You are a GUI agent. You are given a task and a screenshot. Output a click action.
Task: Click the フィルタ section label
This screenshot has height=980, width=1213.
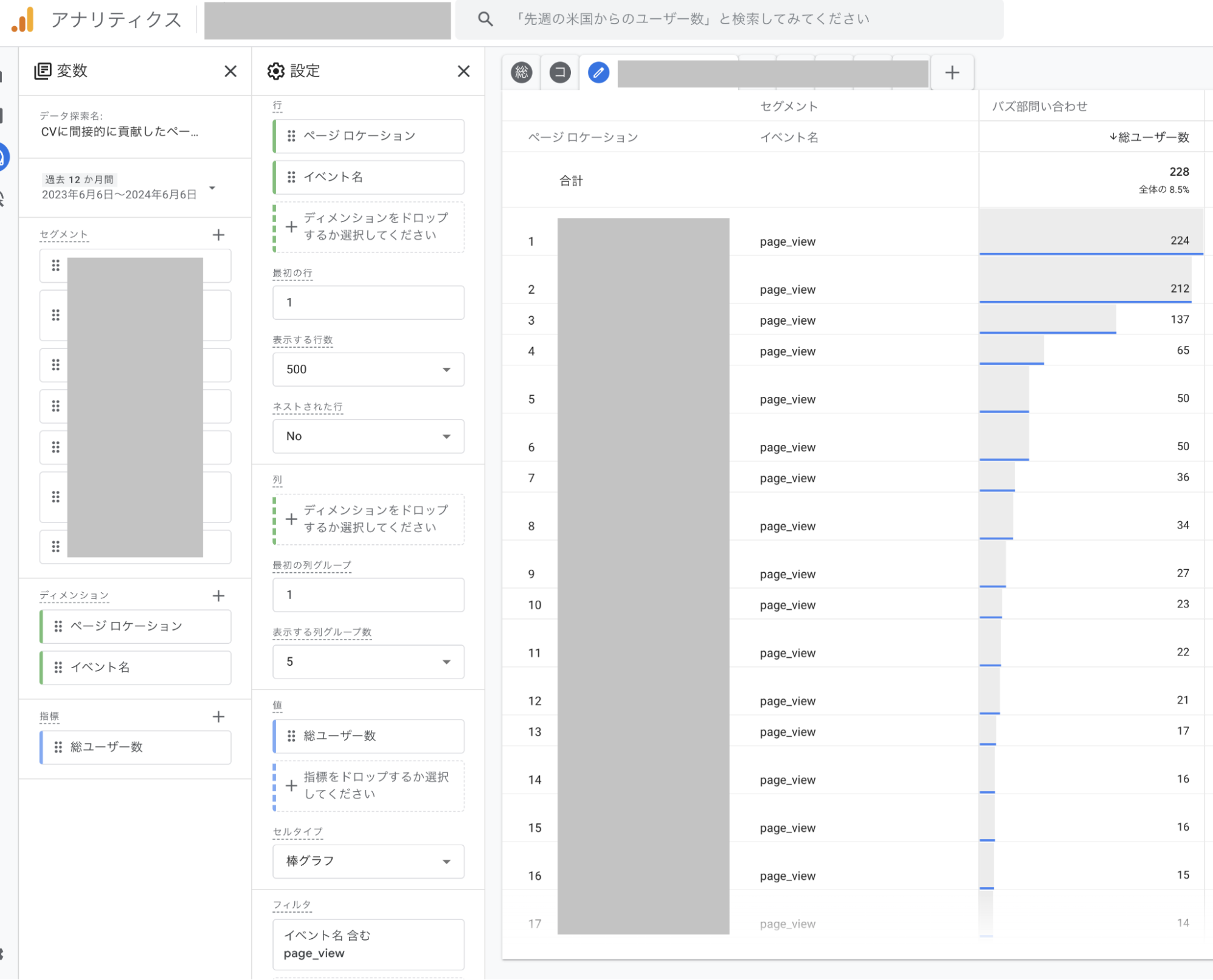[x=292, y=905]
